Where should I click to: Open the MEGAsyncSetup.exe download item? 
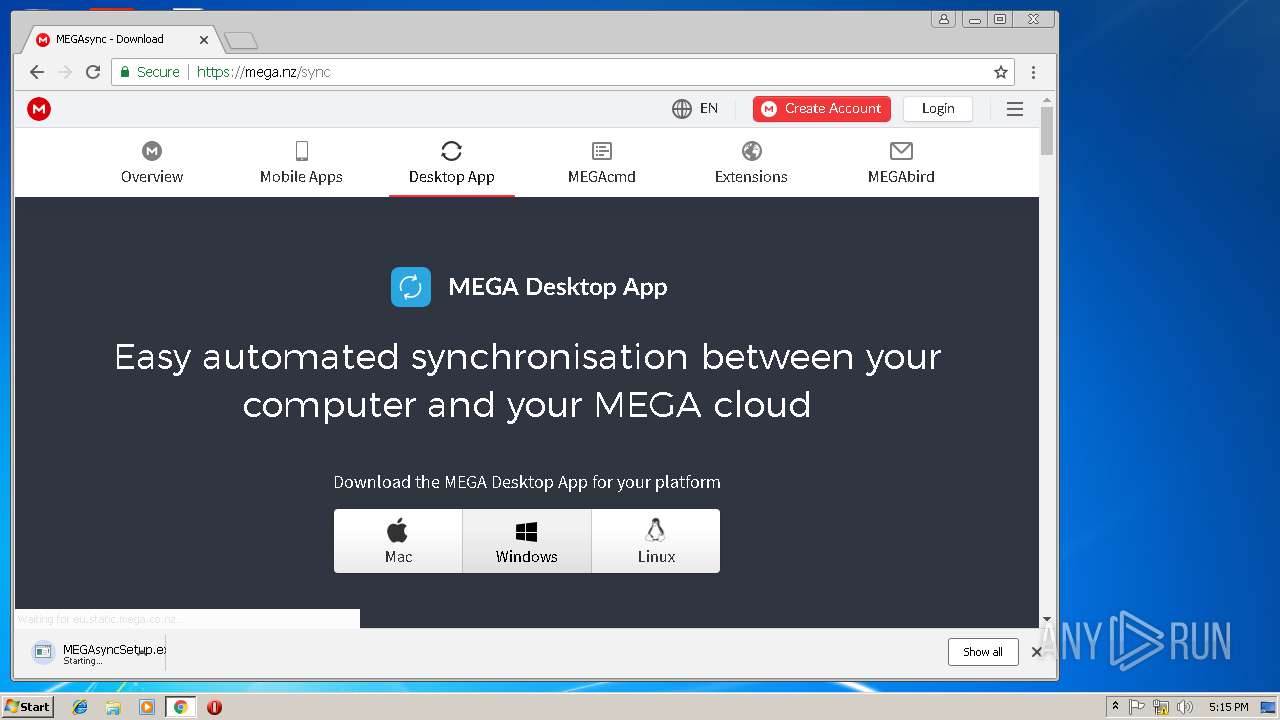tap(98, 652)
